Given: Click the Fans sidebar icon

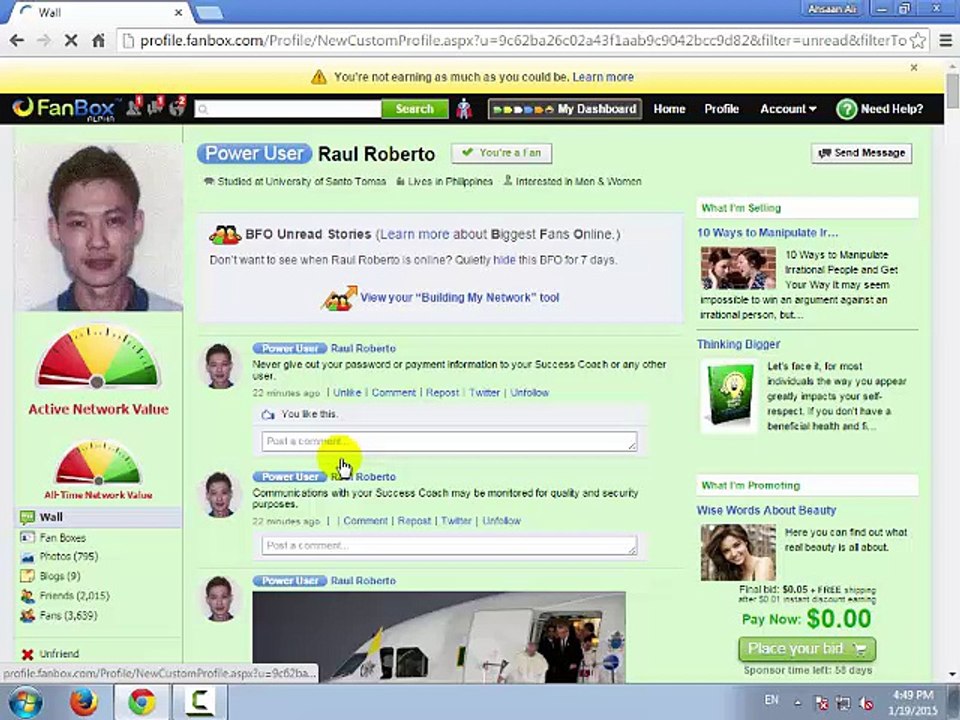Looking at the screenshot, I should click(27, 615).
